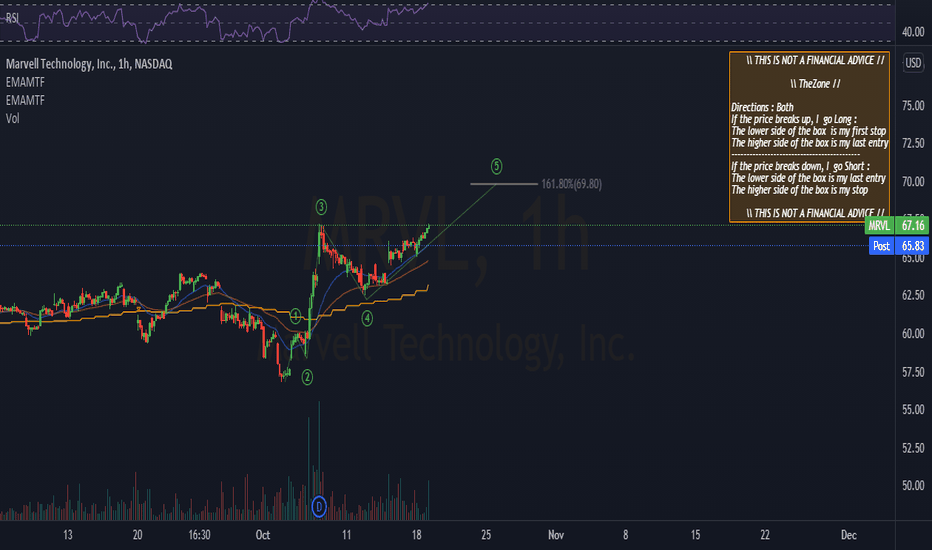This screenshot has height=550, width=932.
Task: Click the Dec date on time axis
Action: (849, 535)
